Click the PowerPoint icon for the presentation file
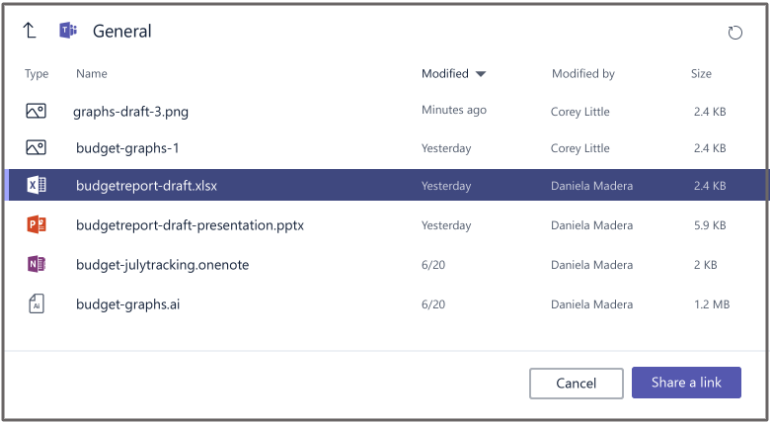 tap(37, 225)
